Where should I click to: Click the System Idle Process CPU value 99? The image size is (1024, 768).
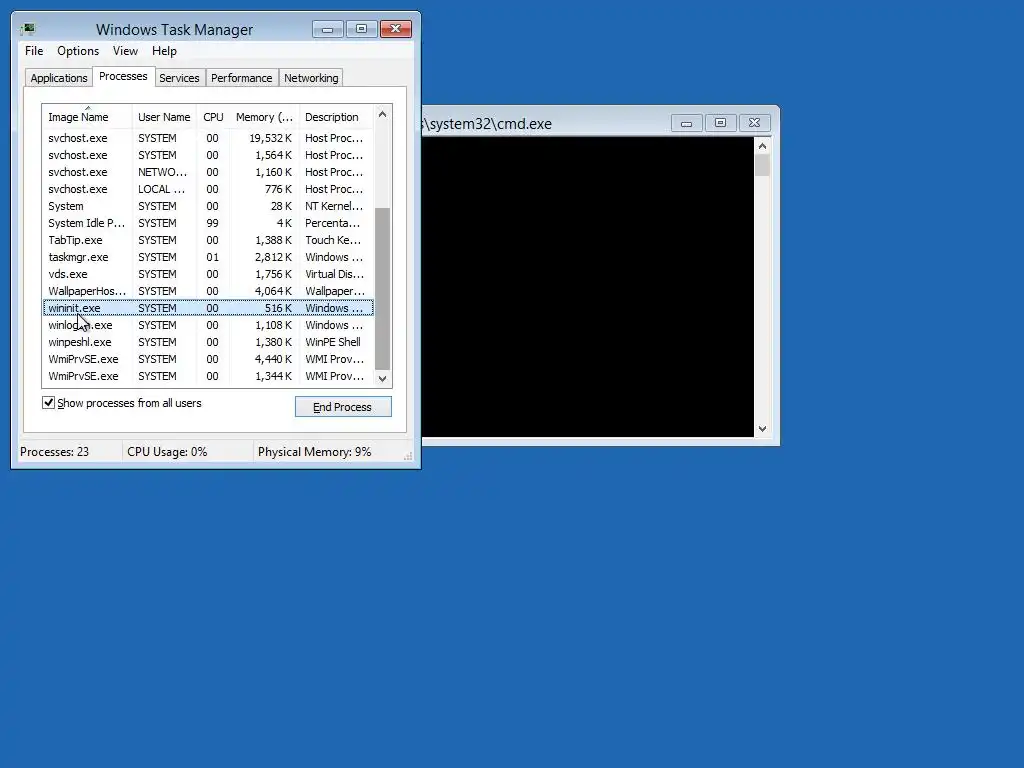pyautogui.click(x=212, y=223)
